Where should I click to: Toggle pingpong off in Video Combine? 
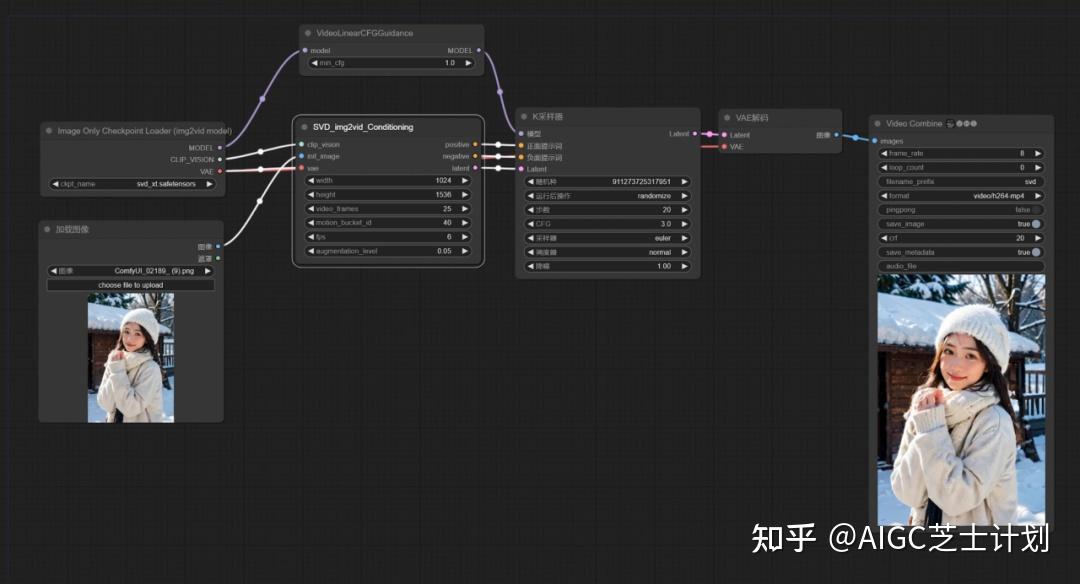(x=1035, y=210)
